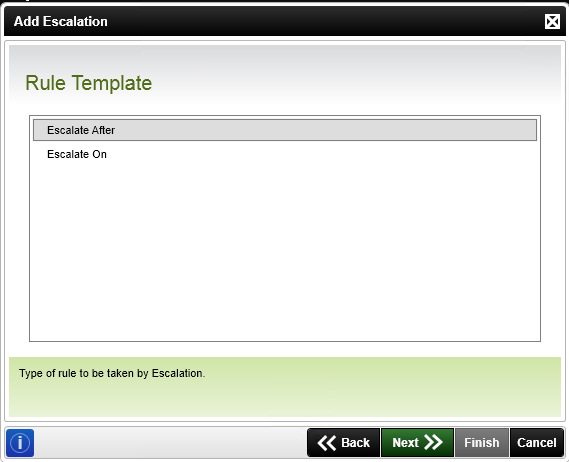Click the Rule Template heading
Image resolution: width=569 pixels, height=462 pixels.
pyautogui.click(x=89, y=83)
